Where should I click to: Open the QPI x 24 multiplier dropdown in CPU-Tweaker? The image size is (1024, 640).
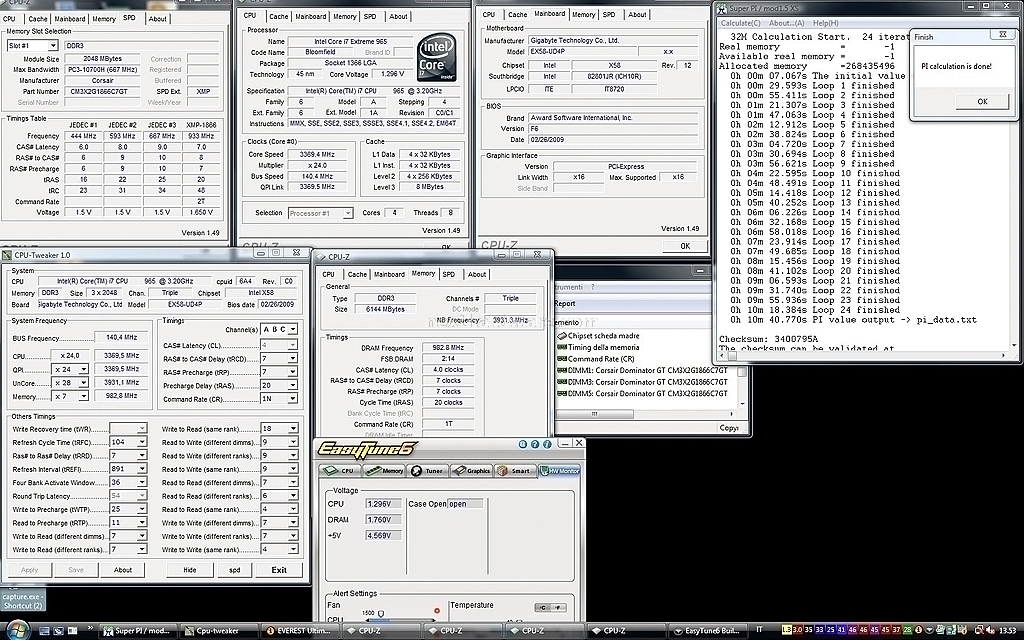pos(83,370)
